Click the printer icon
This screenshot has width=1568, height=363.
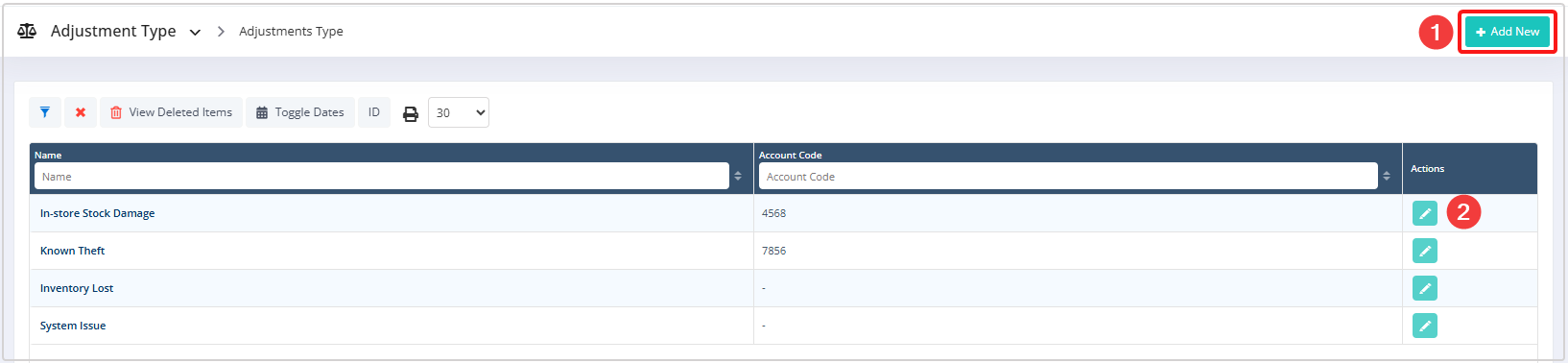[x=411, y=114]
